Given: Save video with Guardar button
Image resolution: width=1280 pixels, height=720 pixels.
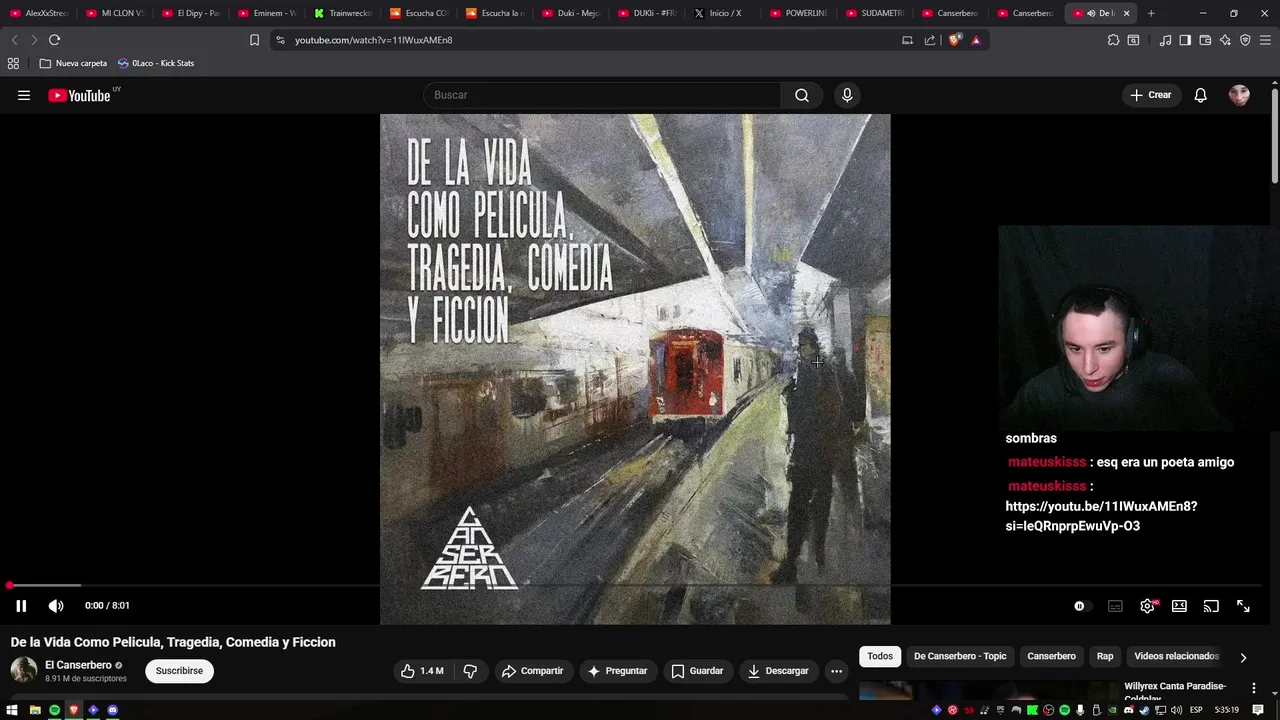Looking at the screenshot, I should [697, 671].
